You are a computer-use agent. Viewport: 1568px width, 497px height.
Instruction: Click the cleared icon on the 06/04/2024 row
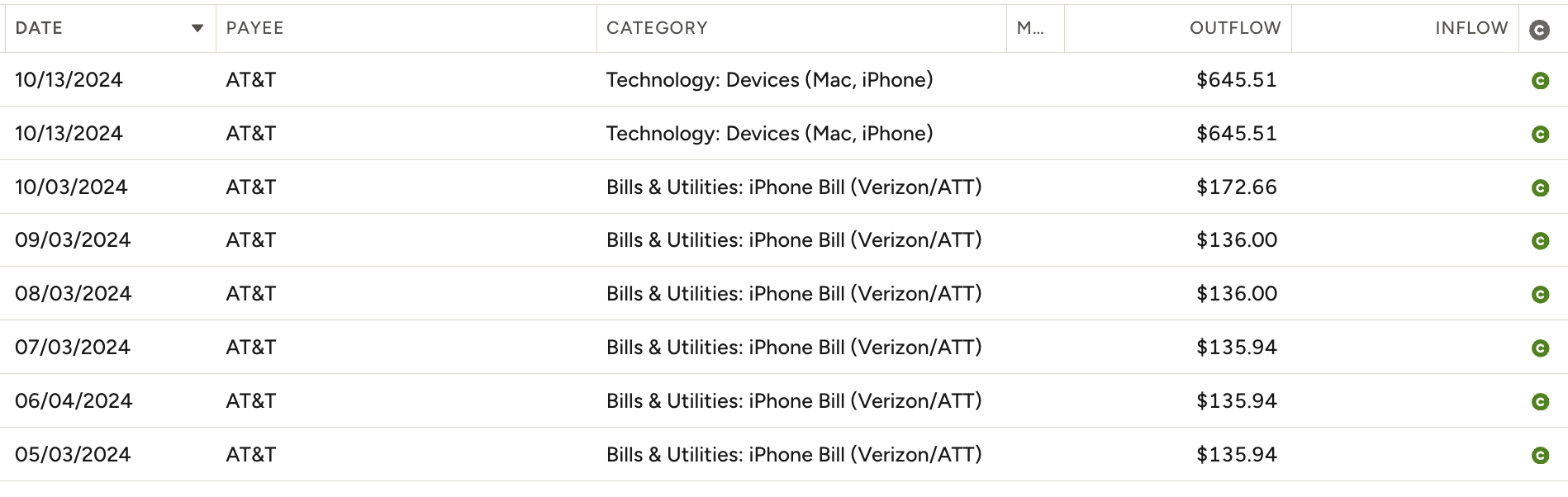(1541, 401)
